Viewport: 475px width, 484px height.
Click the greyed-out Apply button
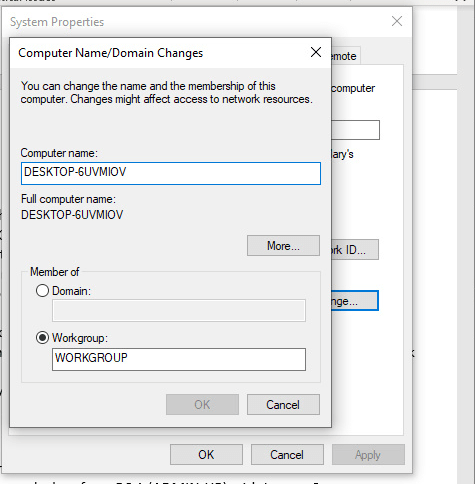(x=368, y=454)
